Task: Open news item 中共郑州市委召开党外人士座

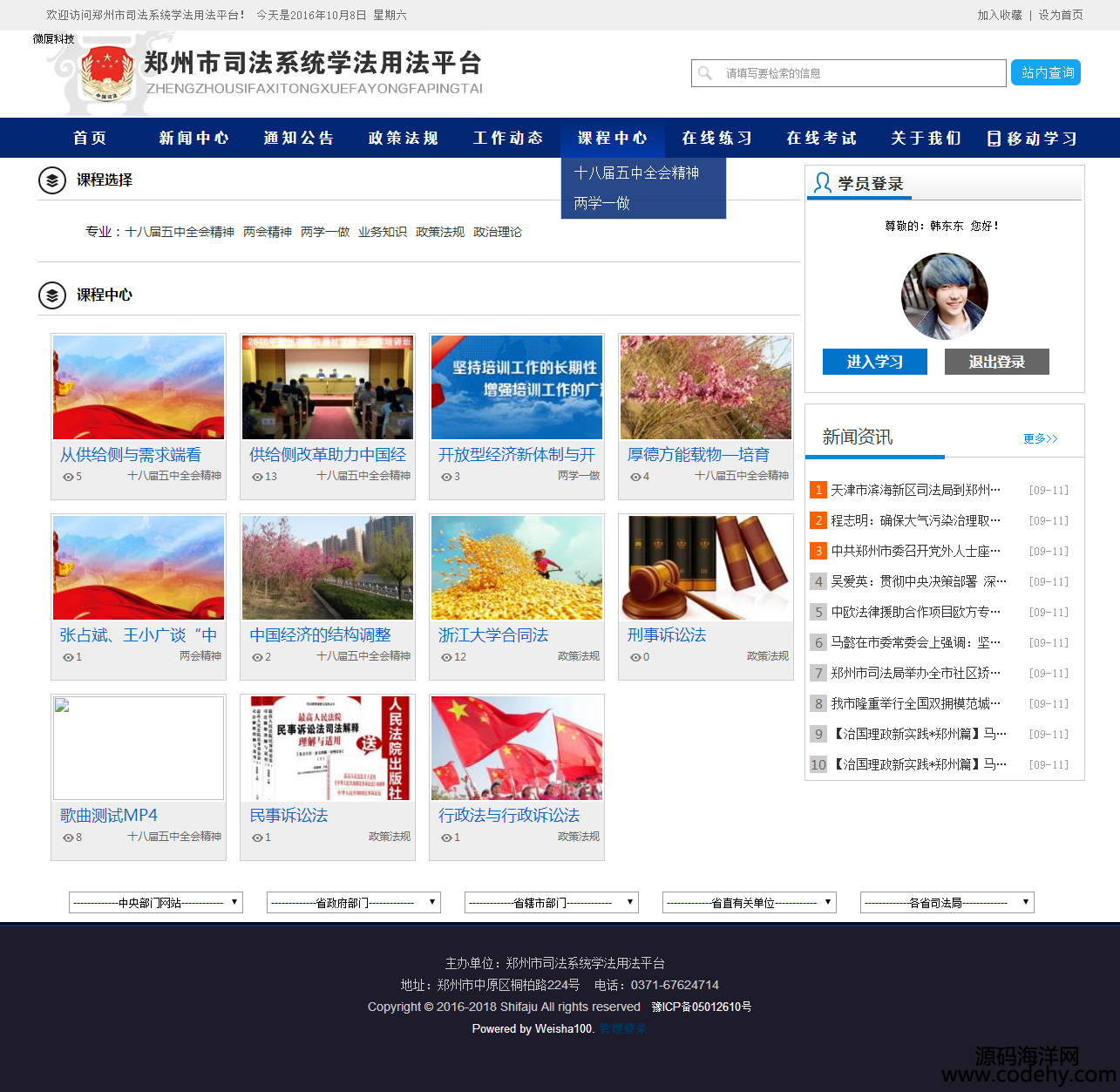Action: (x=915, y=551)
